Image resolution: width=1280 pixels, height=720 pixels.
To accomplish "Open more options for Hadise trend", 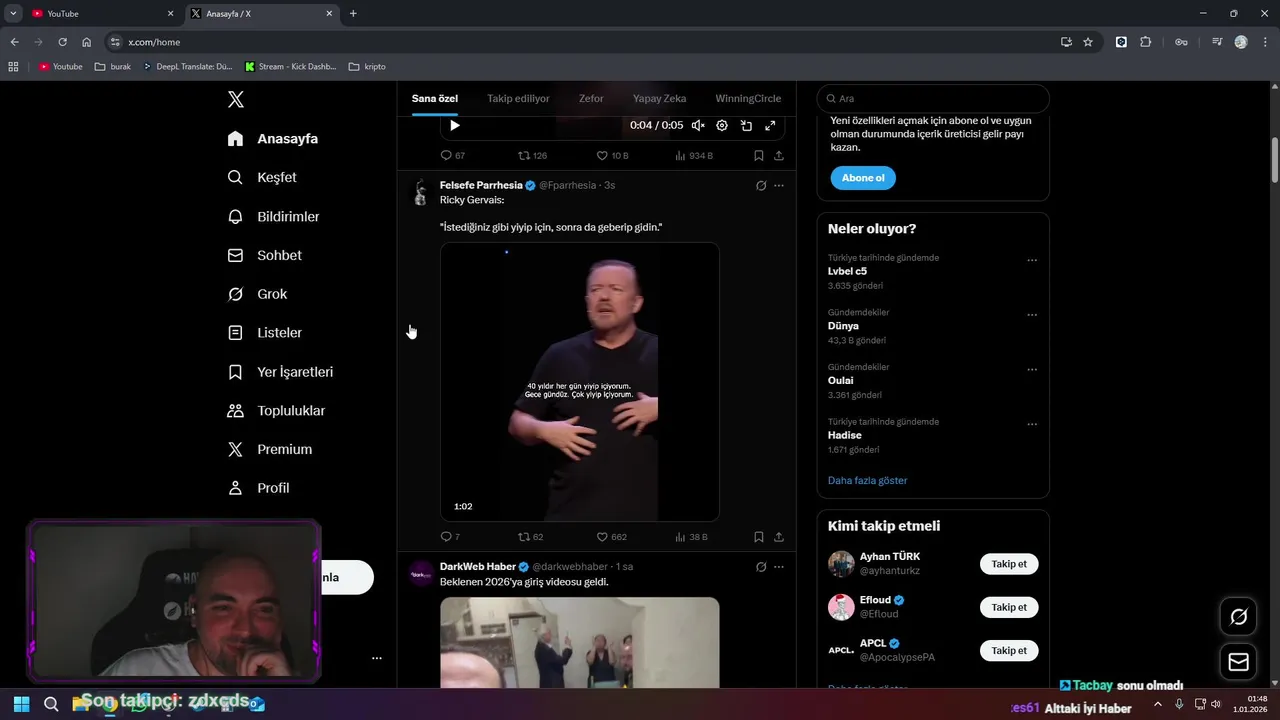I will pos(1032,424).
